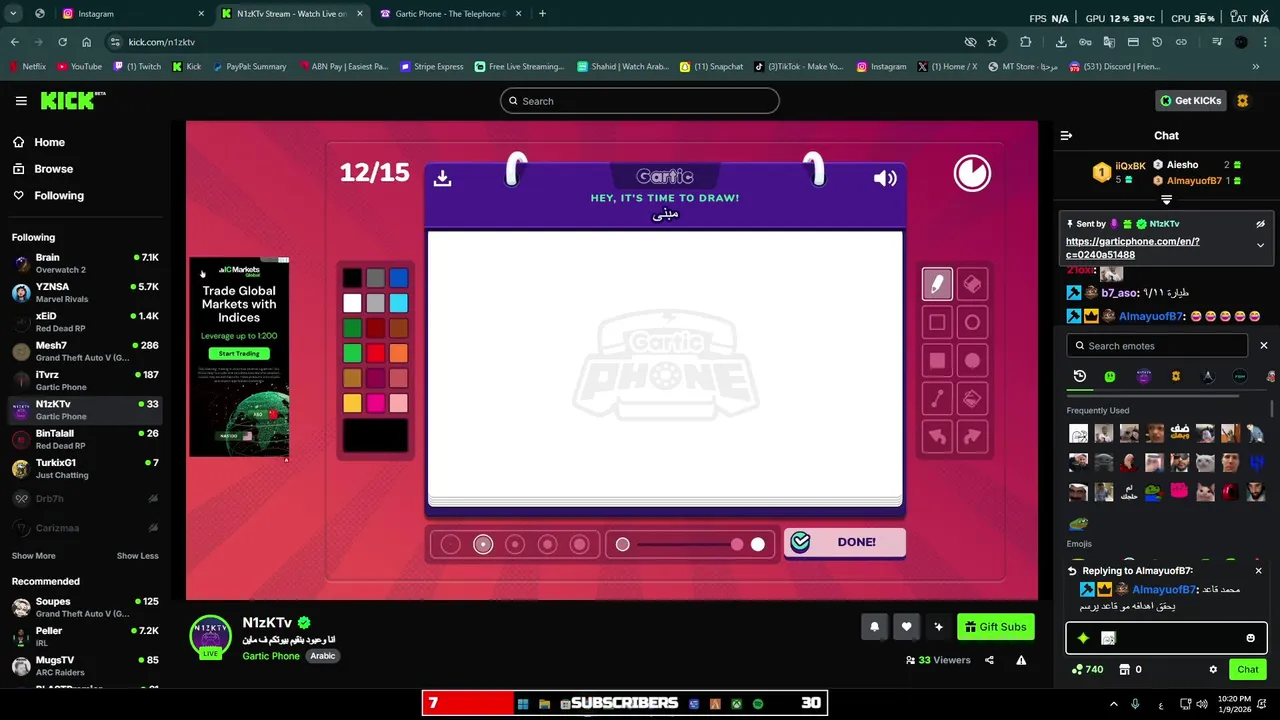The image size is (1280, 720).
Task: Open the Kick hamburger menu
Action: 21,101
